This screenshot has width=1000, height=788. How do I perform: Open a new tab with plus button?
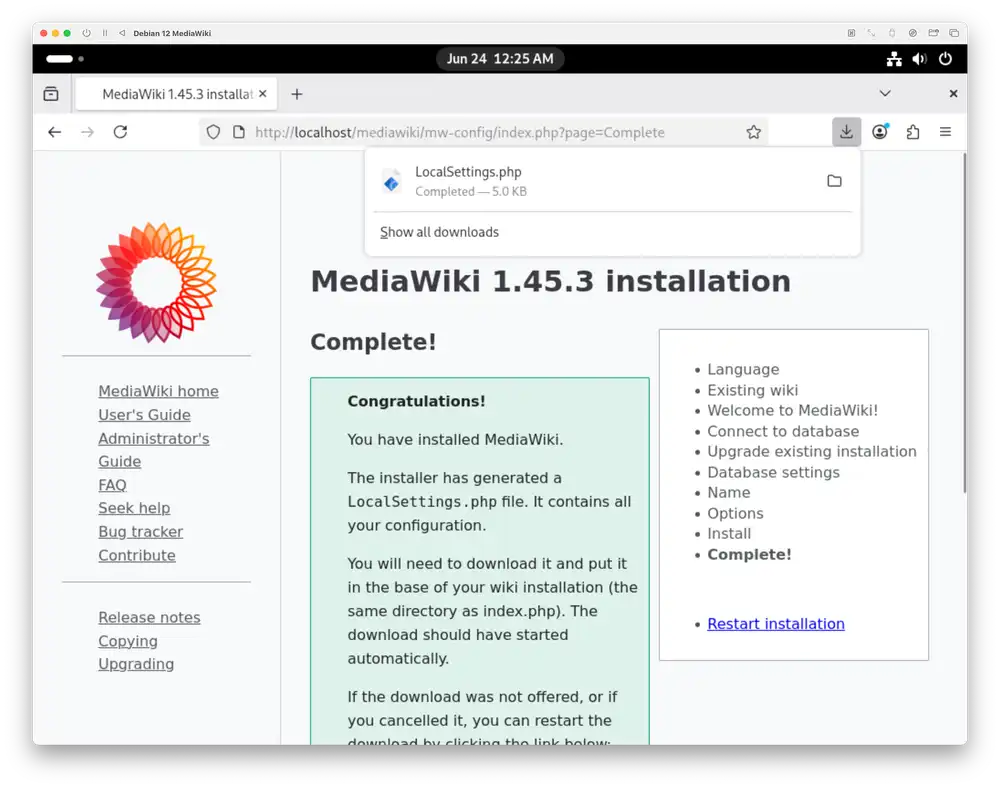[297, 94]
